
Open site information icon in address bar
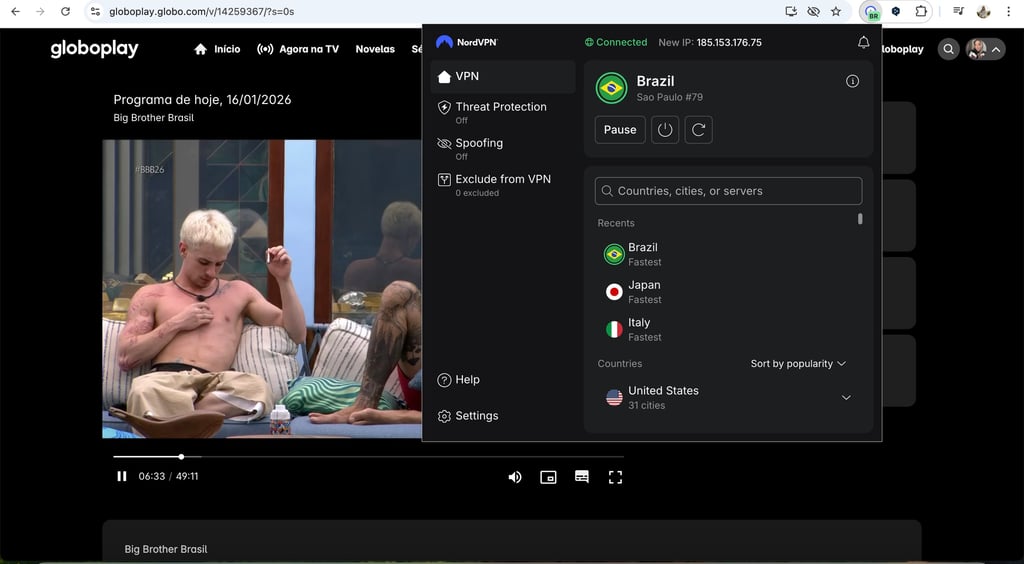click(95, 11)
